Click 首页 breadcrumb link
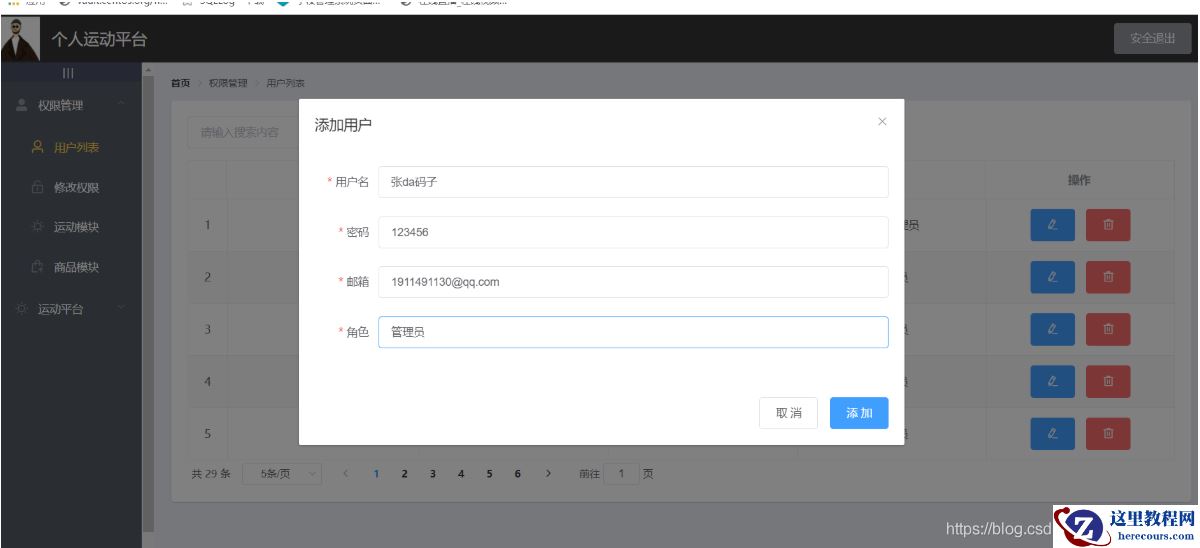1200x548 pixels. pos(180,83)
